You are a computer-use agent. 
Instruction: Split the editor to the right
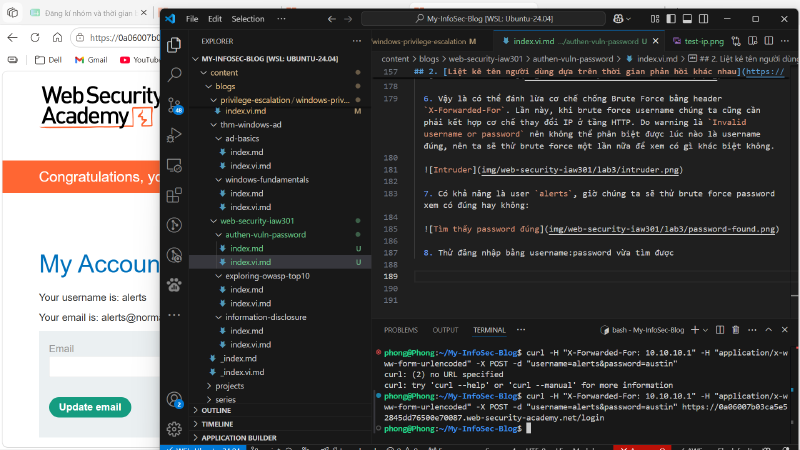pos(768,41)
